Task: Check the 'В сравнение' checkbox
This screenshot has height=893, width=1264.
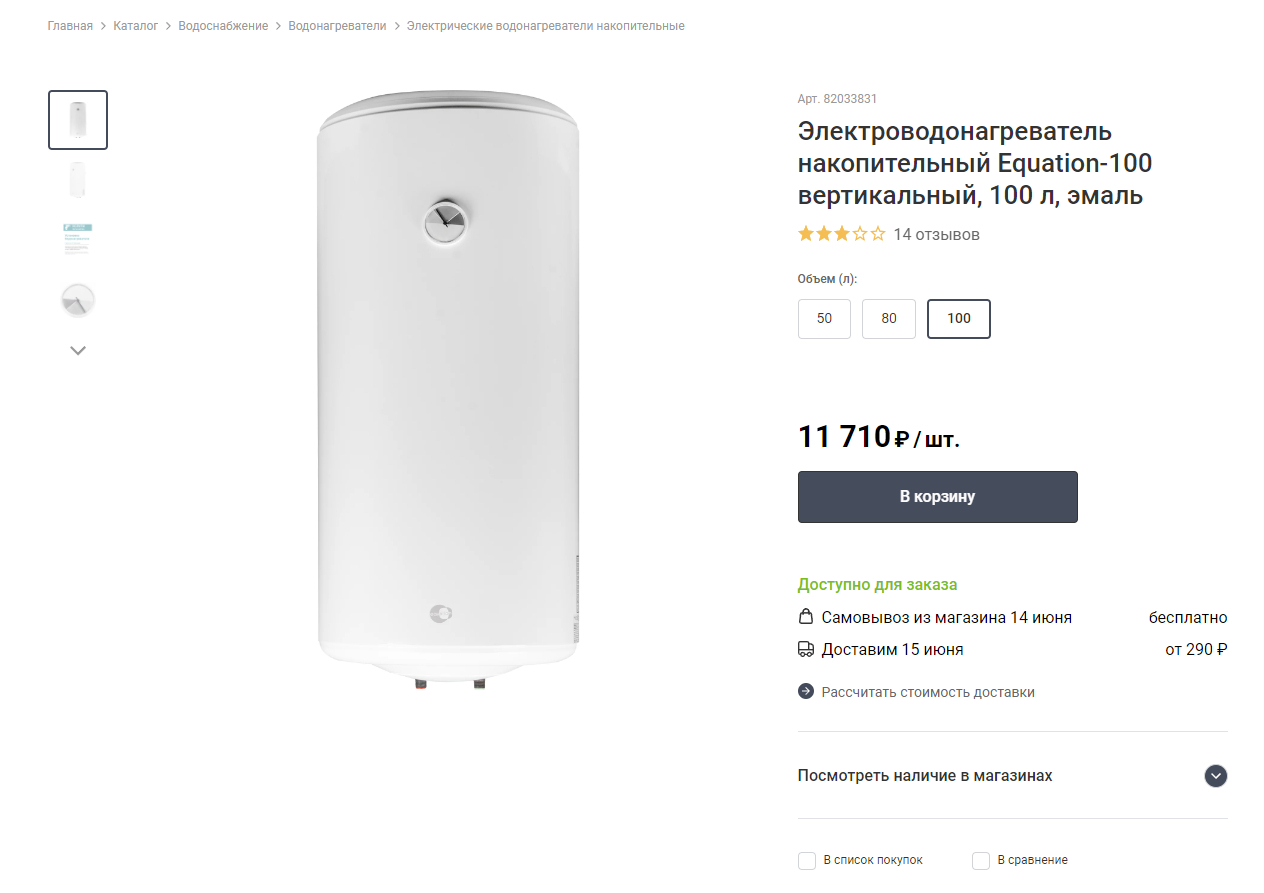Action: [x=981, y=860]
